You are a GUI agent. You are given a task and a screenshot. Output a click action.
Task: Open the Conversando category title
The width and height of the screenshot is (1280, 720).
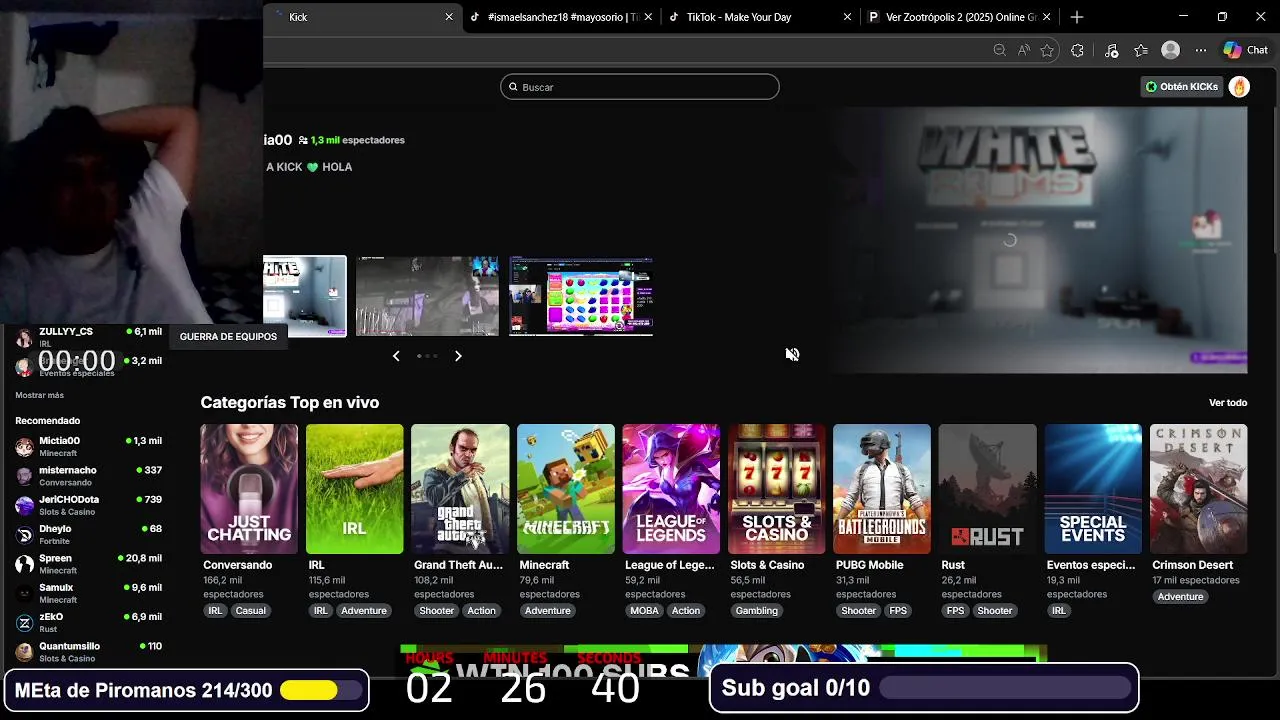[x=238, y=565]
